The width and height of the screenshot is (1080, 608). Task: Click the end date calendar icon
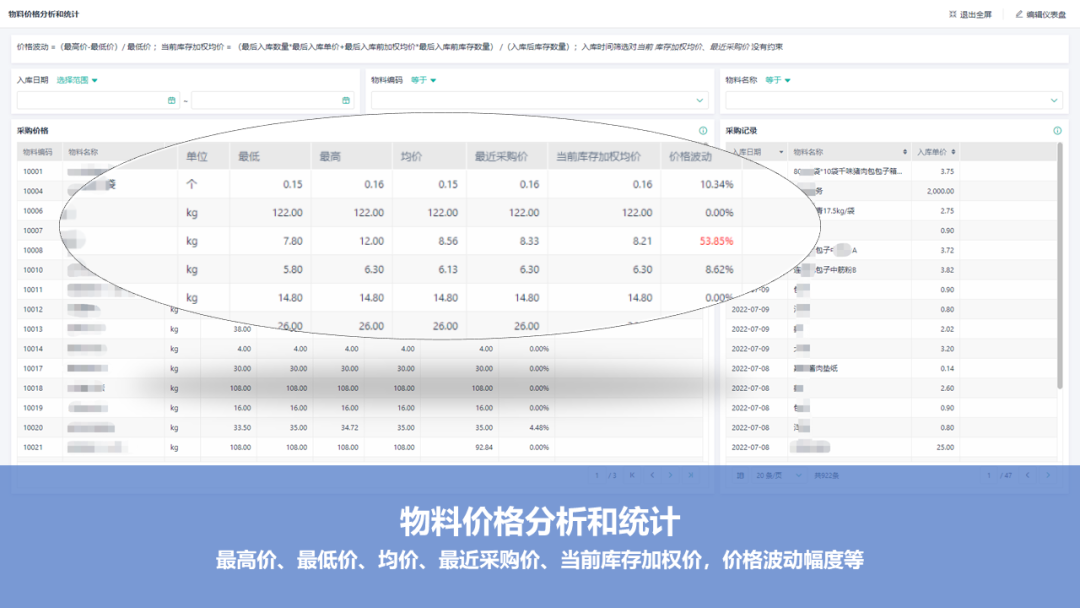point(346,100)
